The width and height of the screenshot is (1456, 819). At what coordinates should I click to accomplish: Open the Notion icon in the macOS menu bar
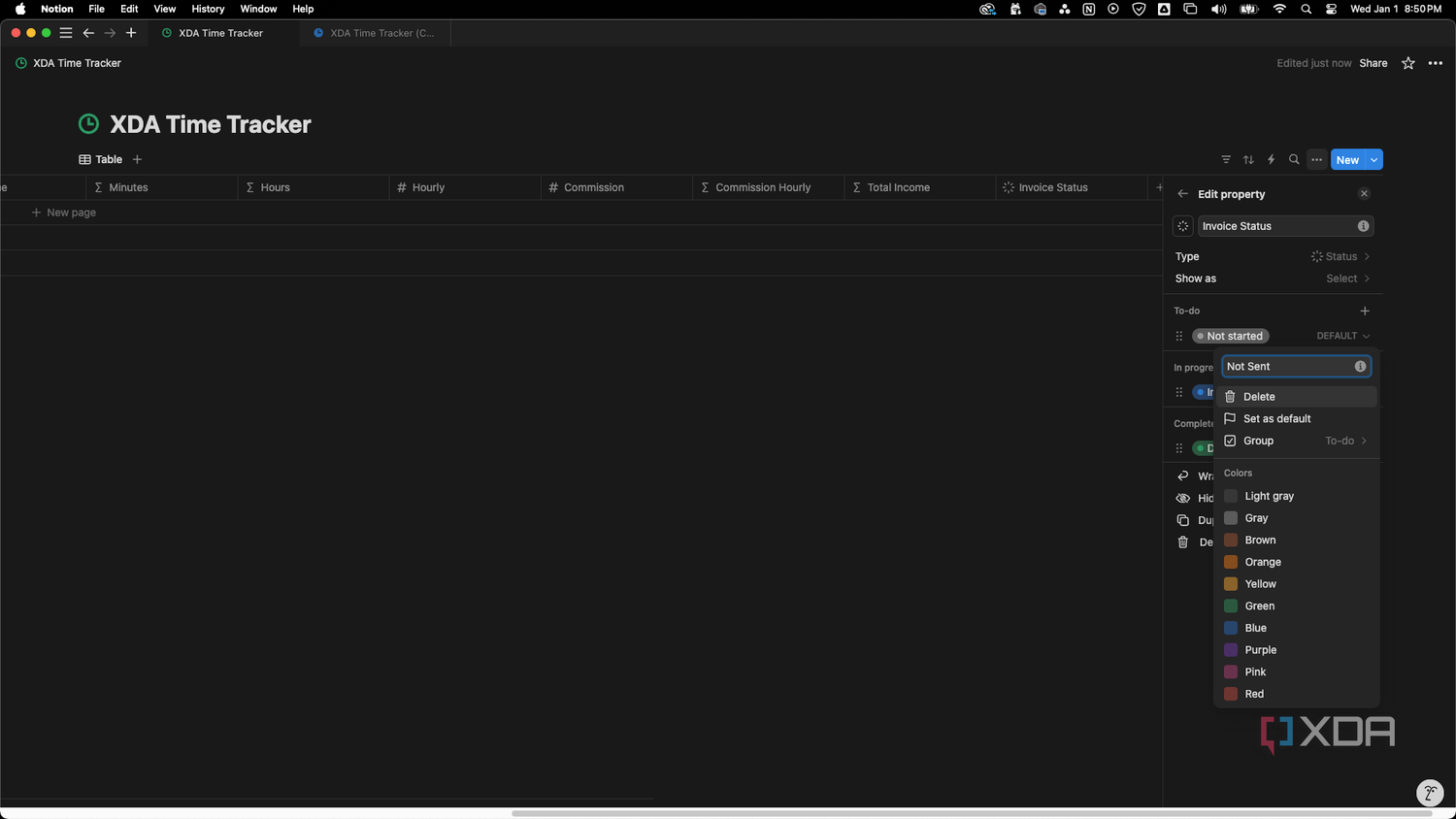(x=1089, y=9)
